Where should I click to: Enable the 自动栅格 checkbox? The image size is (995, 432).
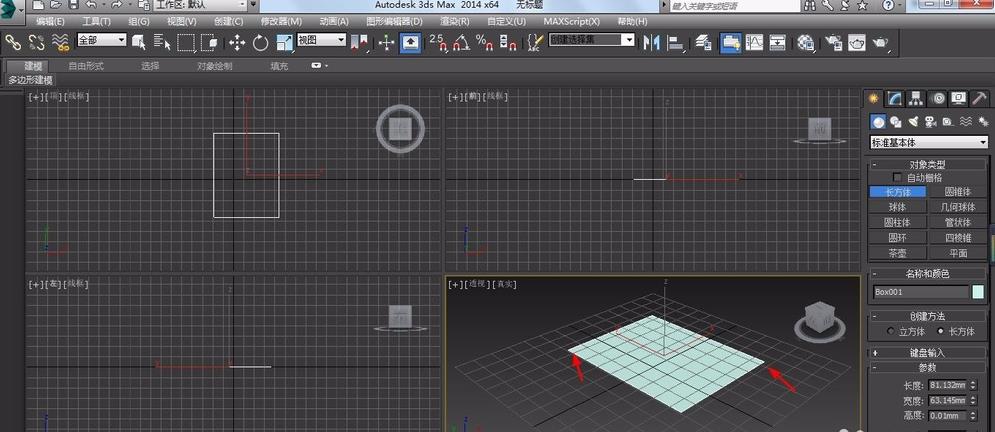tap(896, 177)
